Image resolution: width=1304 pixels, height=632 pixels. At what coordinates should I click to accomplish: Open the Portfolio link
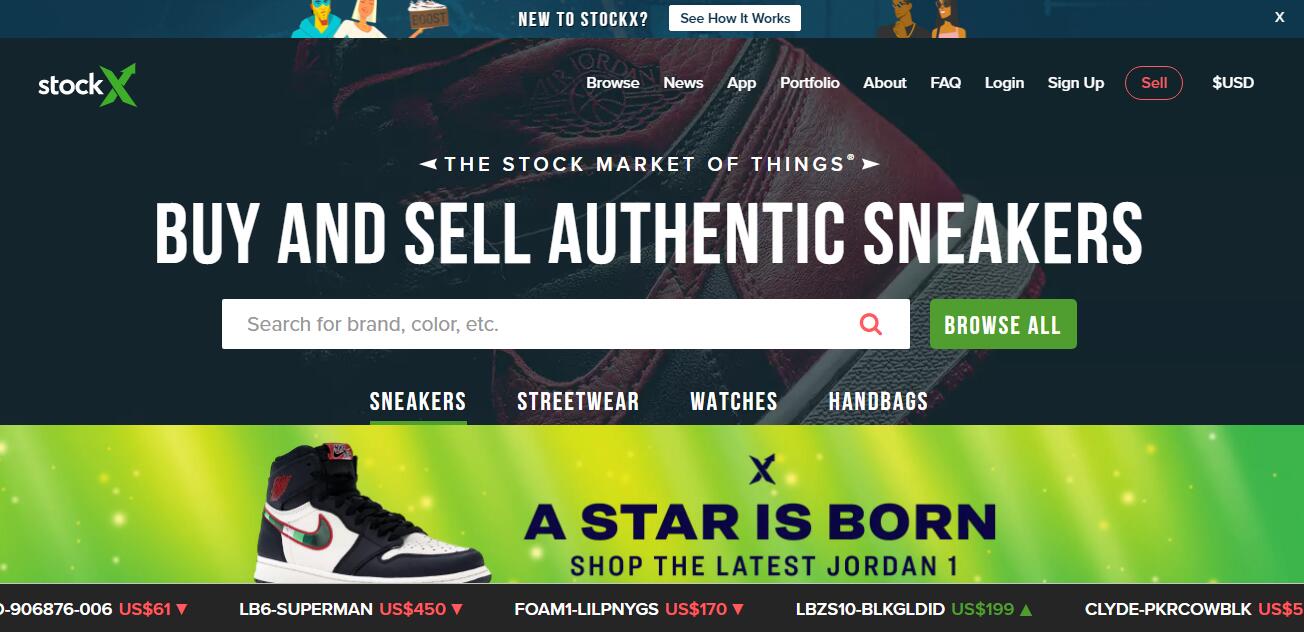pos(810,83)
